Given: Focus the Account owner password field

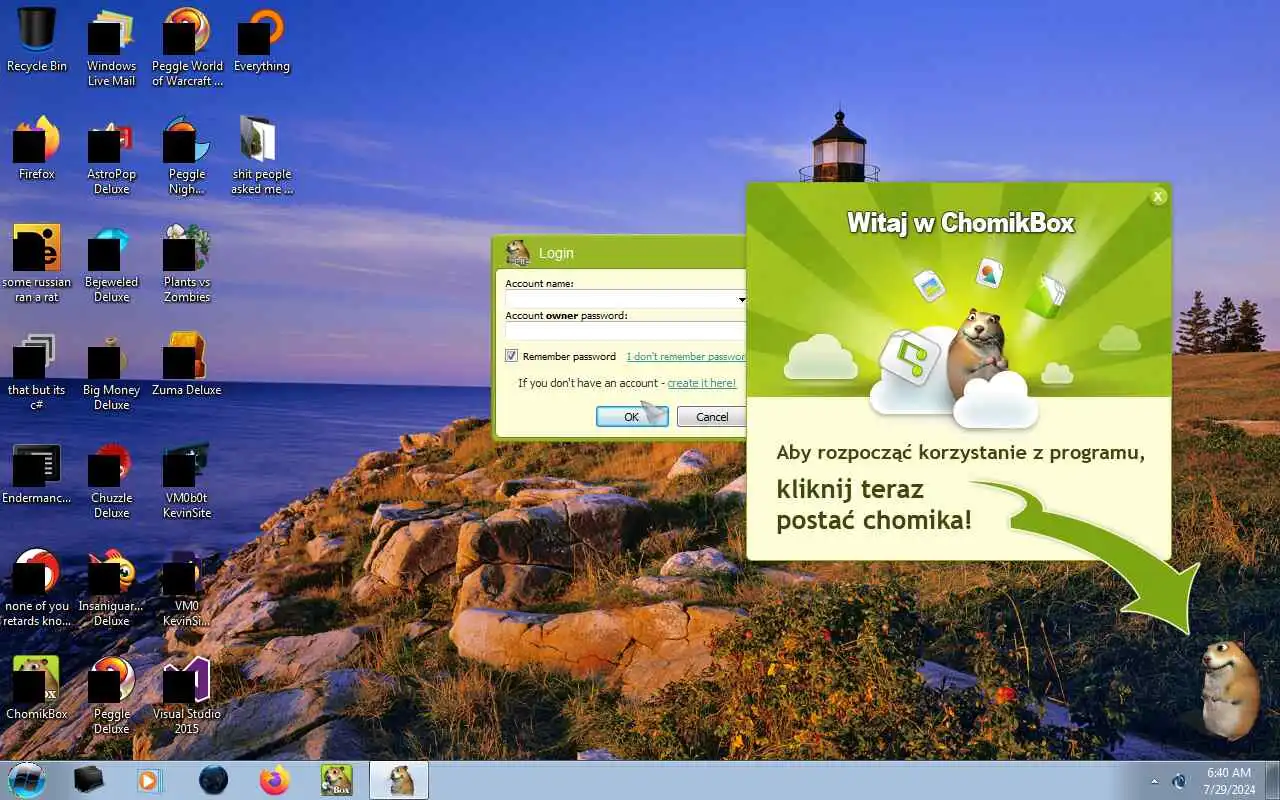Looking at the screenshot, I should click(x=625, y=331).
